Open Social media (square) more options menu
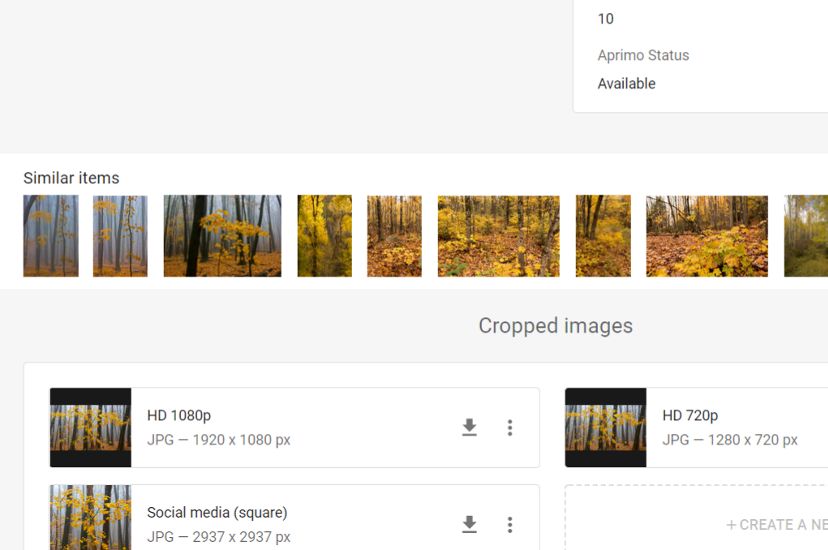 click(x=510, y=524)
